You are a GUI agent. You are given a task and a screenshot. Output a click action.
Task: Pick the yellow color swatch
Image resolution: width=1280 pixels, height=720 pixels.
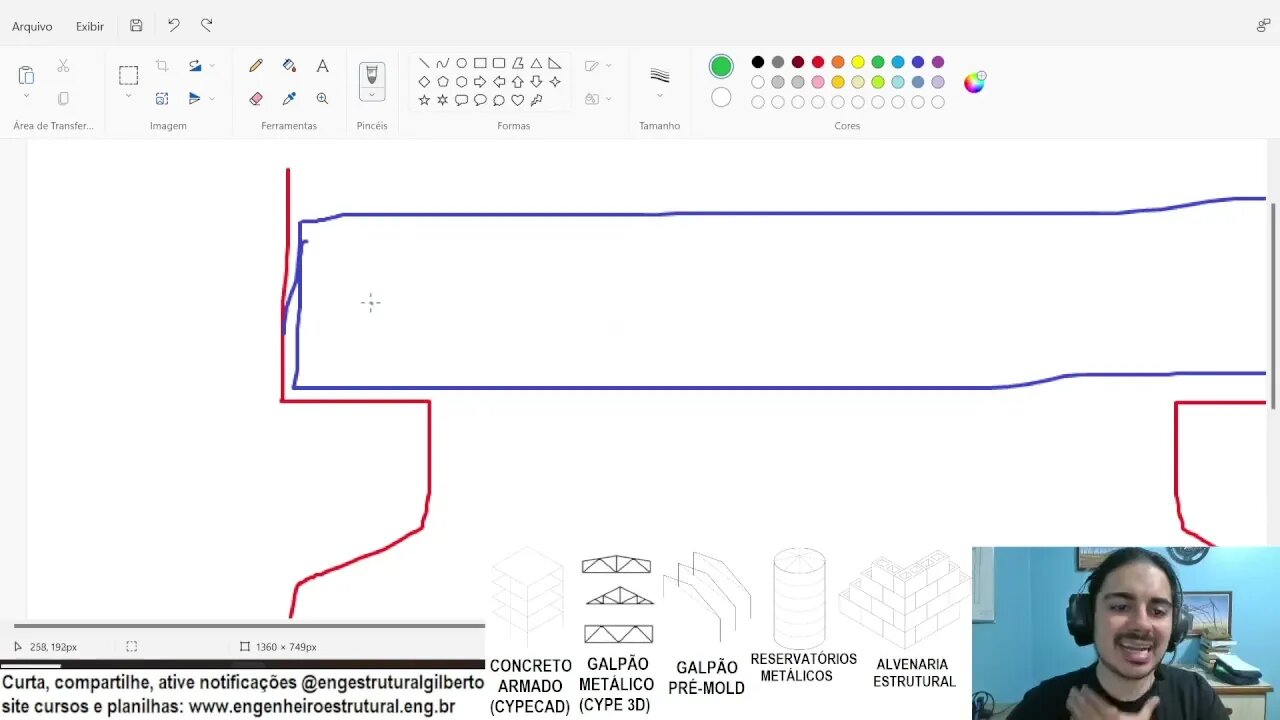click(858, 62)
